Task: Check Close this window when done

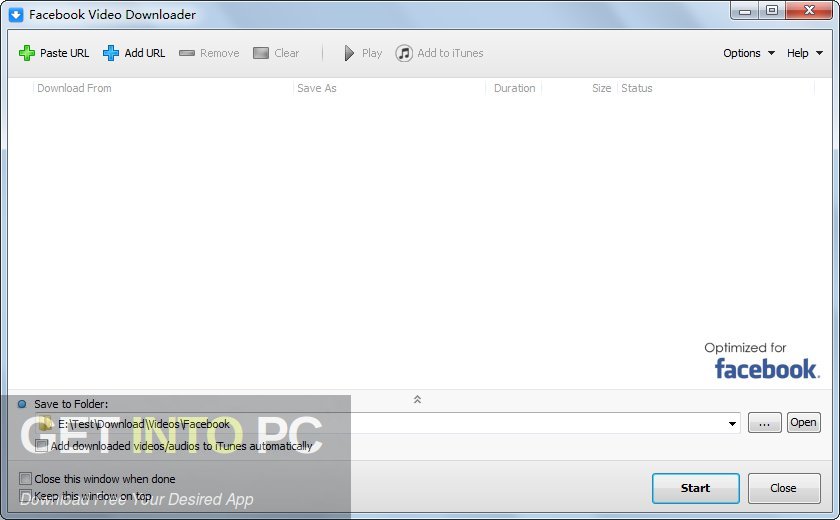Action: [x=25, y=478]
